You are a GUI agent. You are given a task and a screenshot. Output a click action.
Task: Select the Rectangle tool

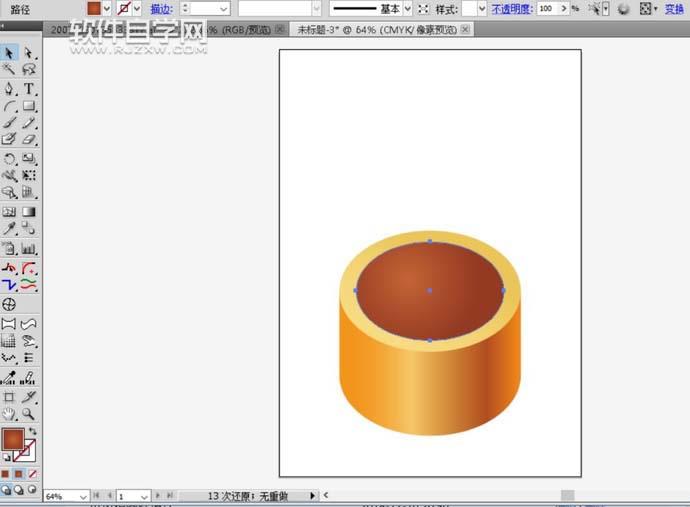click(29, 106)
